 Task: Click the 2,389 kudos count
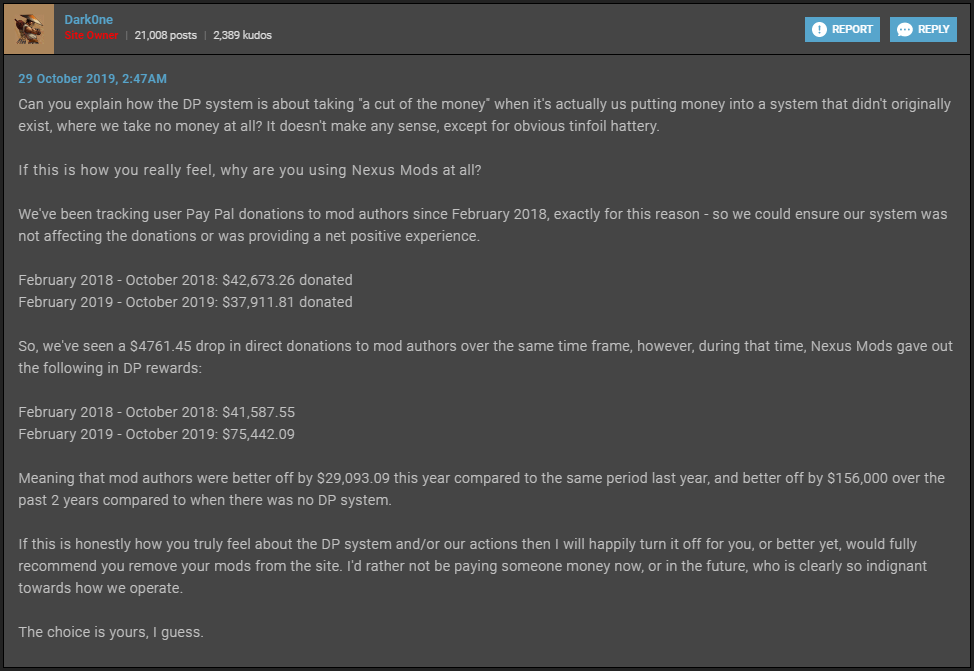coord(242,35)
